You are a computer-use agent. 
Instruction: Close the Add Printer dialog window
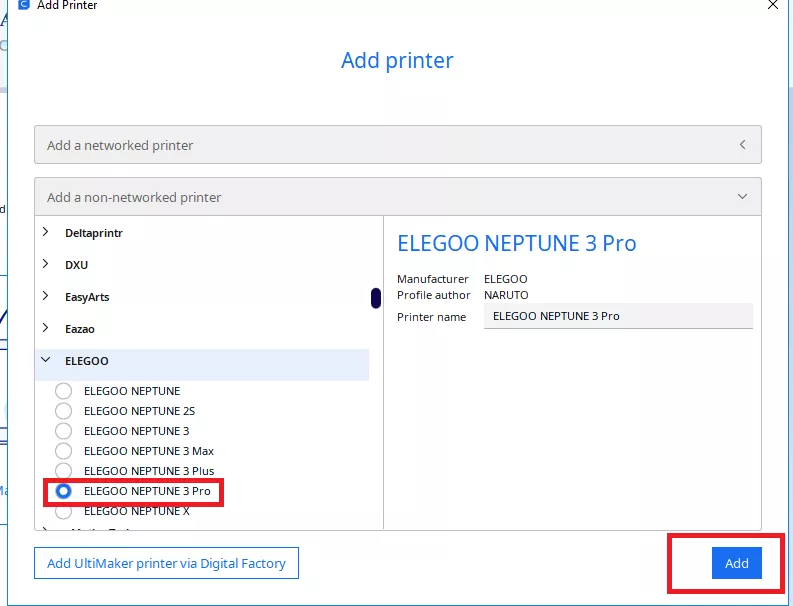[771, 6]
